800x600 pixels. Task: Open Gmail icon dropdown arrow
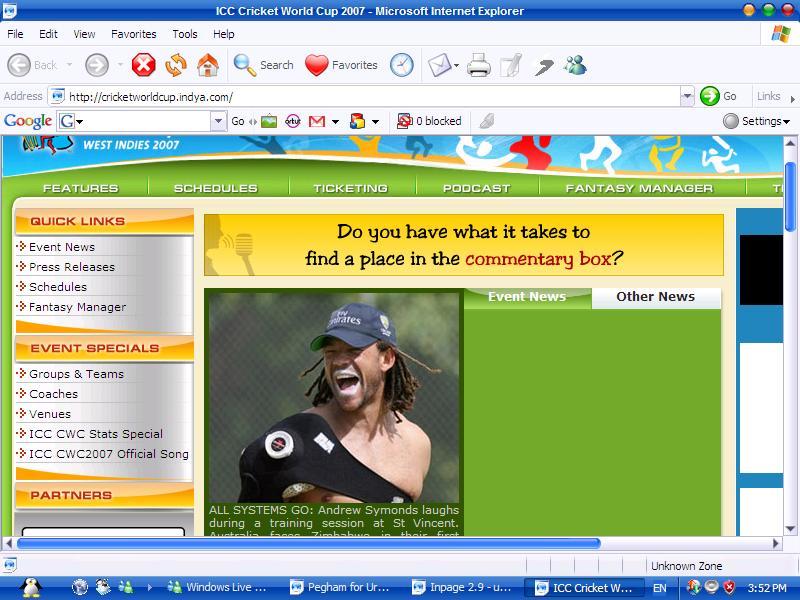click(335, 121)
